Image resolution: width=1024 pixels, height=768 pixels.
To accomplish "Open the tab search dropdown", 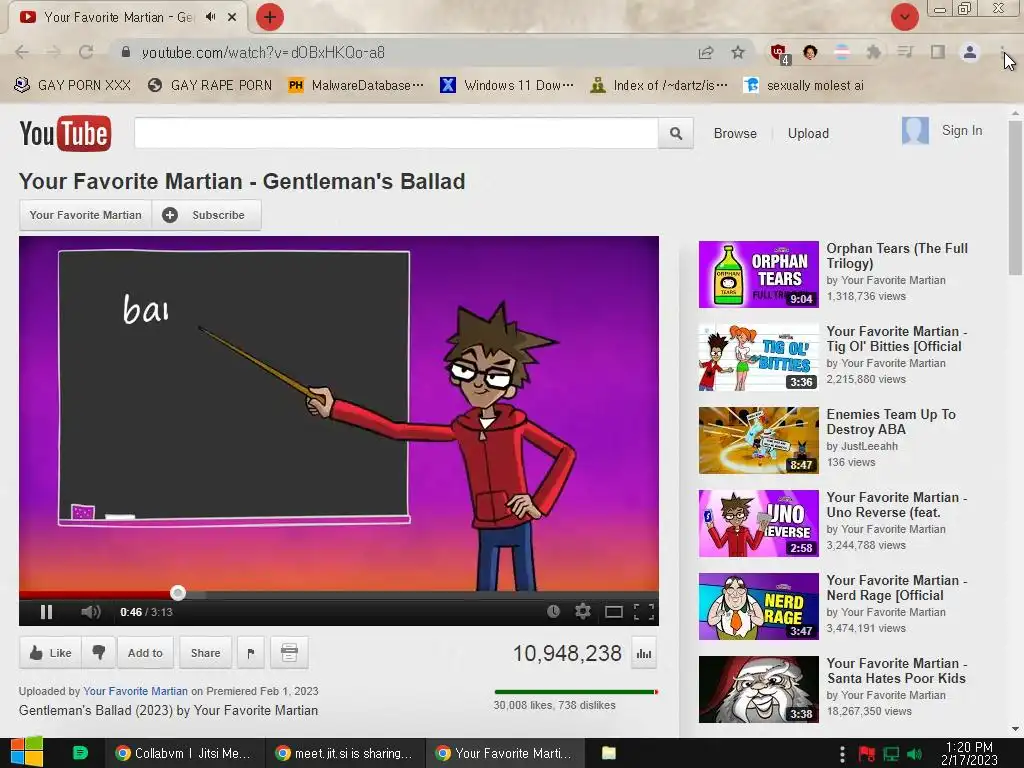I will tap(904, 17).
